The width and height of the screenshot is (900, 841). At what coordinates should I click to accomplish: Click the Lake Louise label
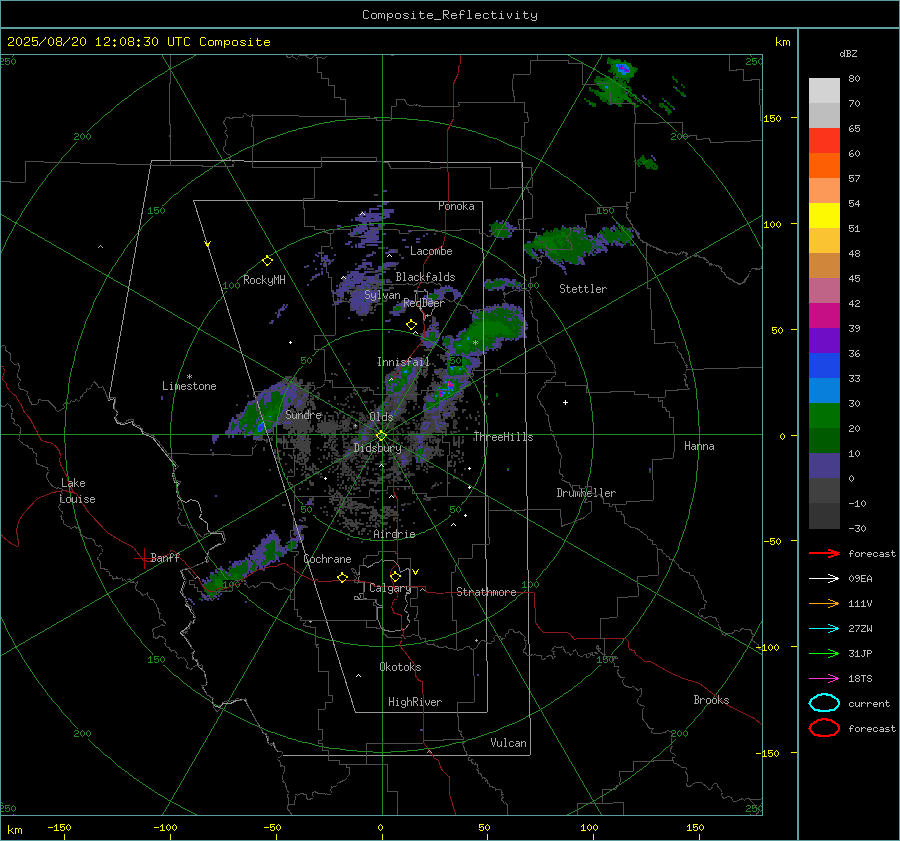[x=77, y=491]
